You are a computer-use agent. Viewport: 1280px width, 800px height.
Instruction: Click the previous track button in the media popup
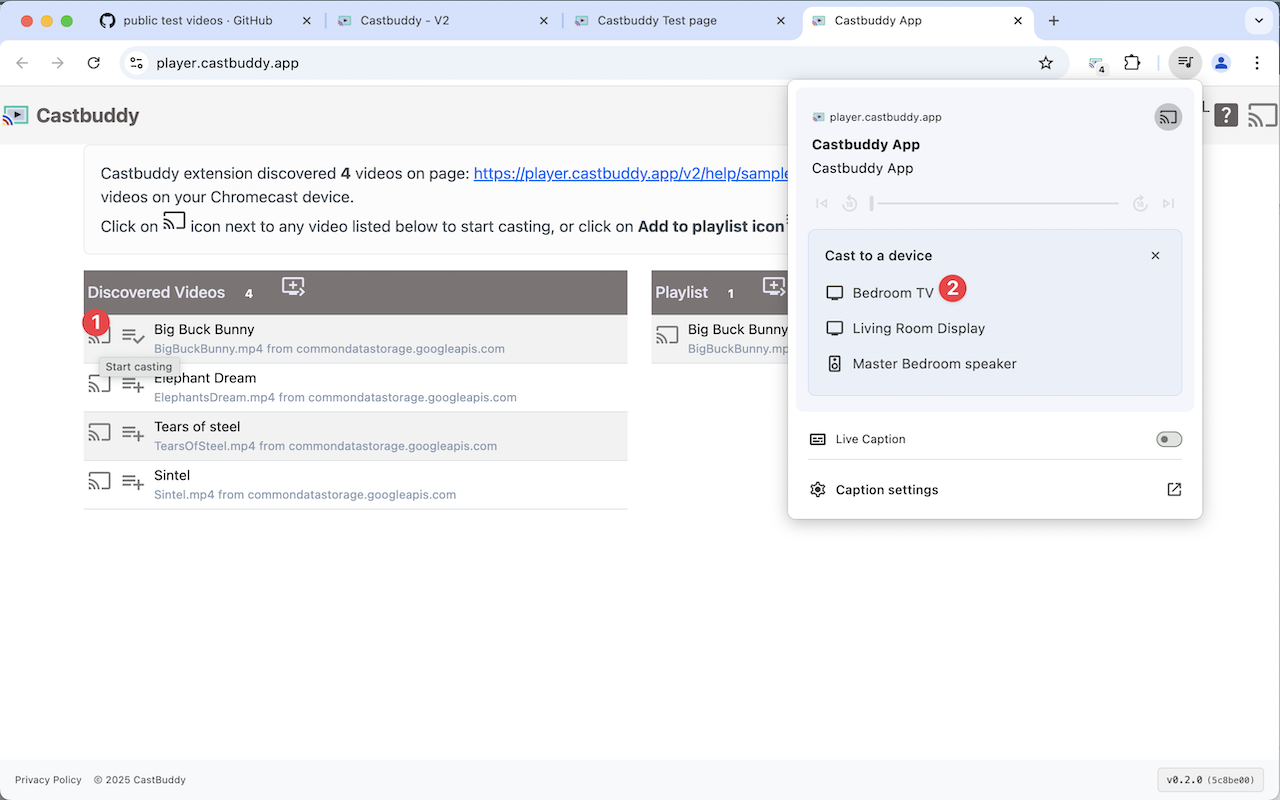pos(822,203)
